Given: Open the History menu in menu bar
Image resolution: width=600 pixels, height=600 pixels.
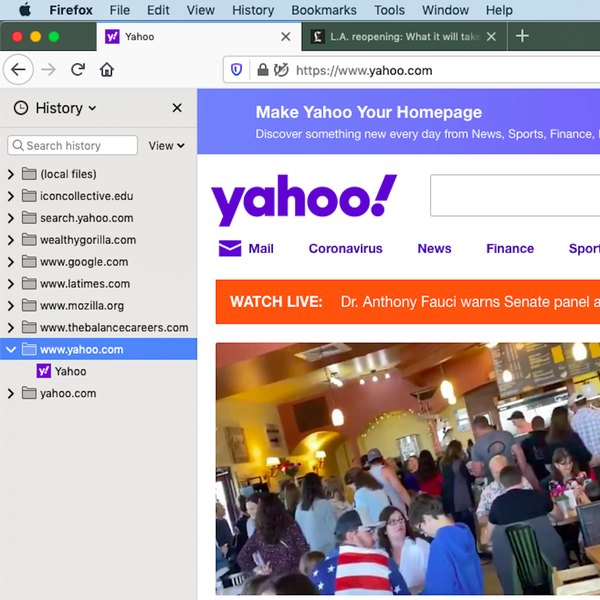Looking at the screenshot, I should (253, 10).
